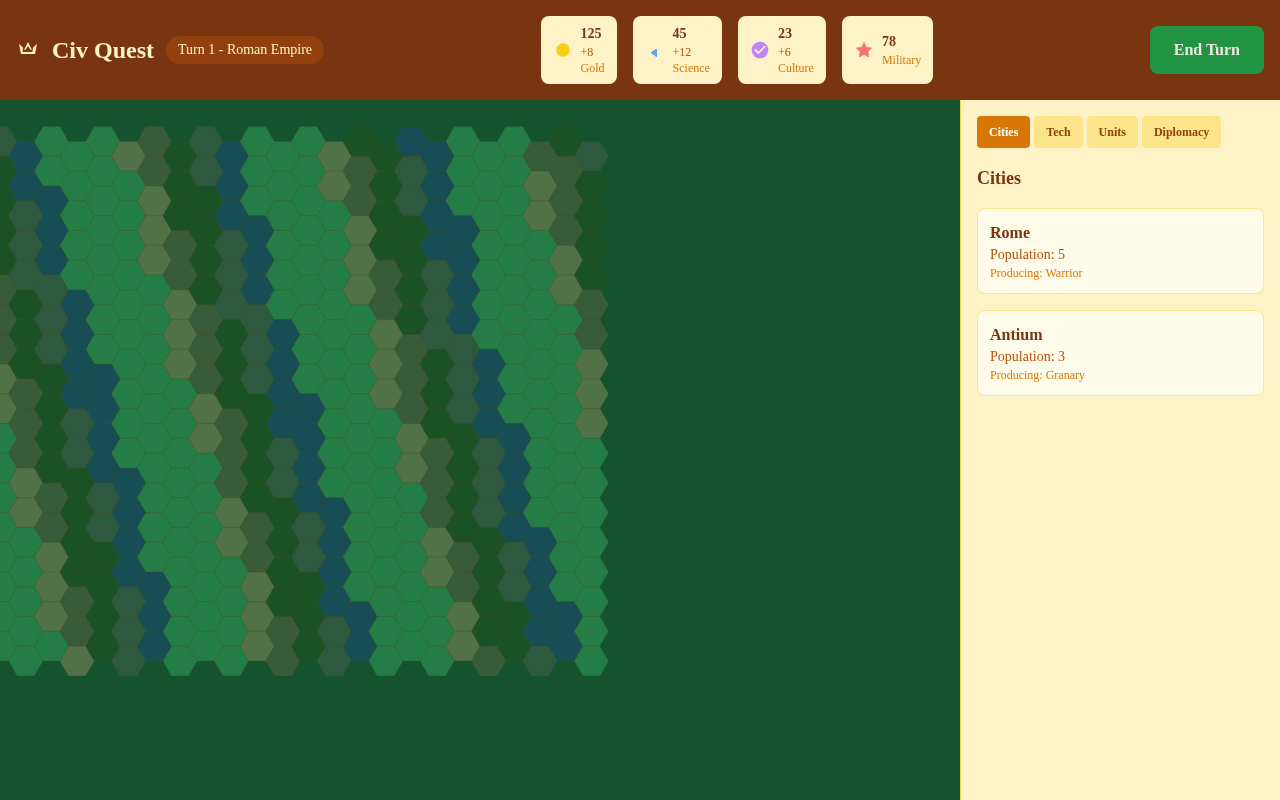Click the Military card showing 78
Image resolution: width=1280 pixels, height=800 pixels.
coord(887,49)
